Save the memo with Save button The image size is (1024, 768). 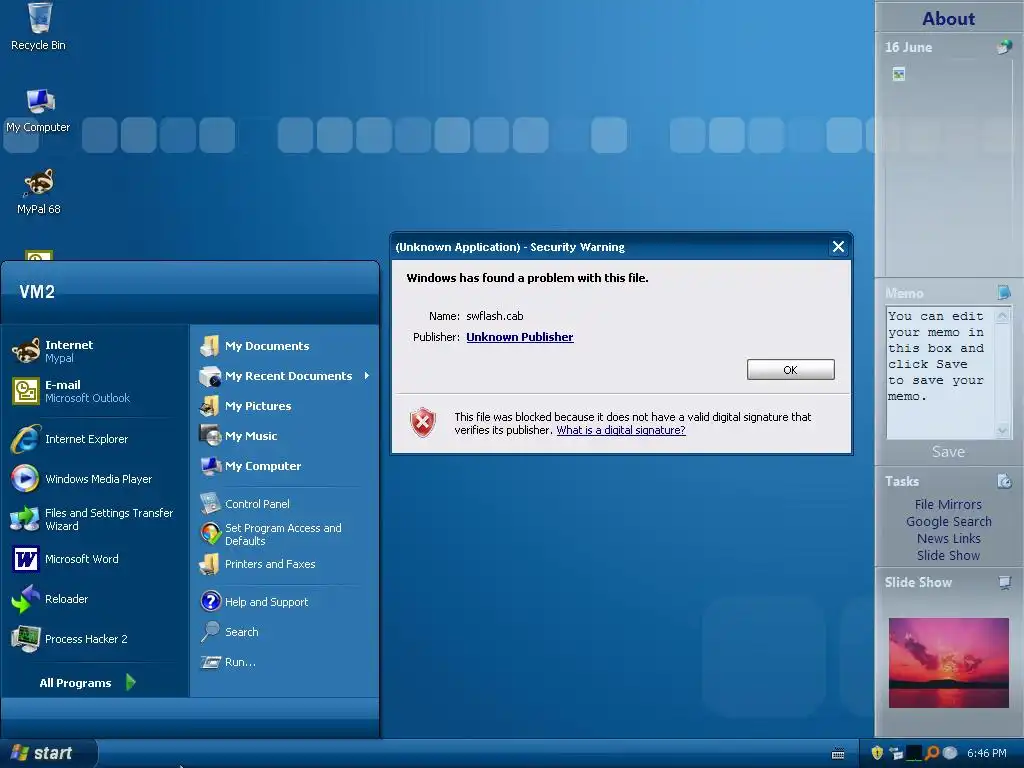(948, 451)
